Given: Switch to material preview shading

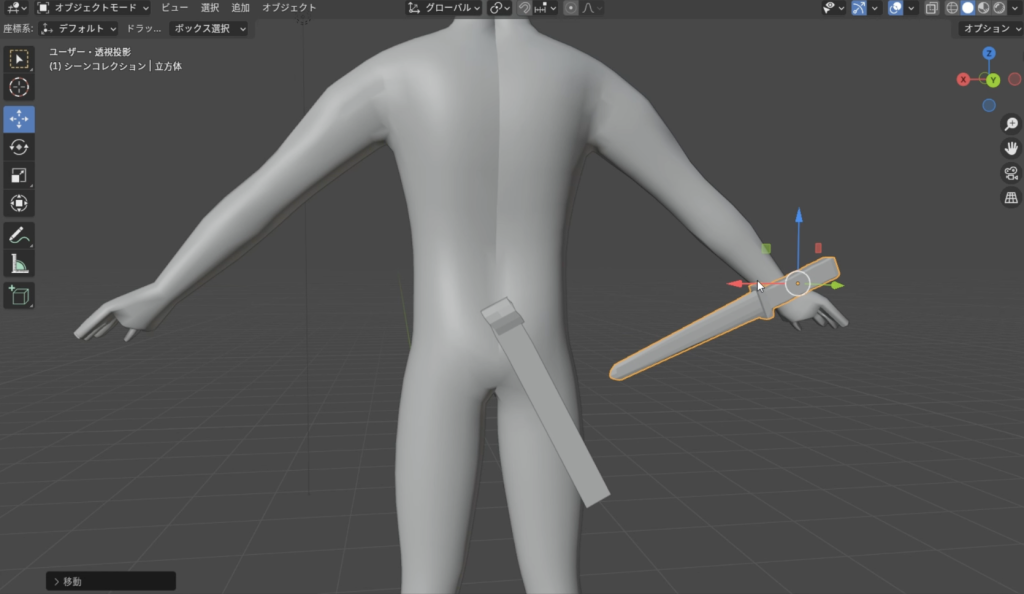Looking at the screenshot, I should point(984,8).
